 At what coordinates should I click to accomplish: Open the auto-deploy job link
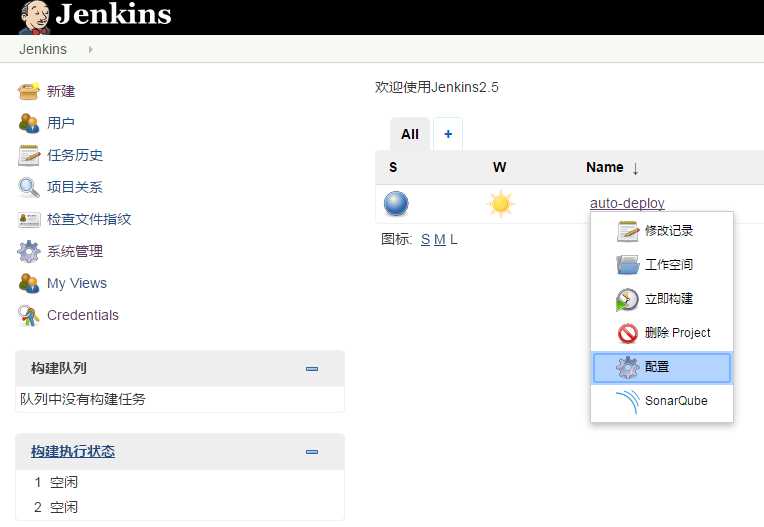(627, 203)
